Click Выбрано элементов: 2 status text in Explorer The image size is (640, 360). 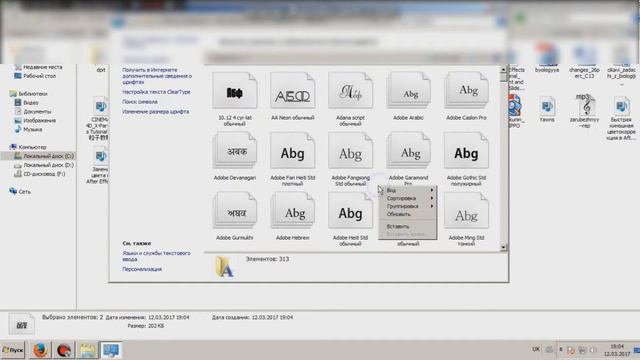coord(73,317)
